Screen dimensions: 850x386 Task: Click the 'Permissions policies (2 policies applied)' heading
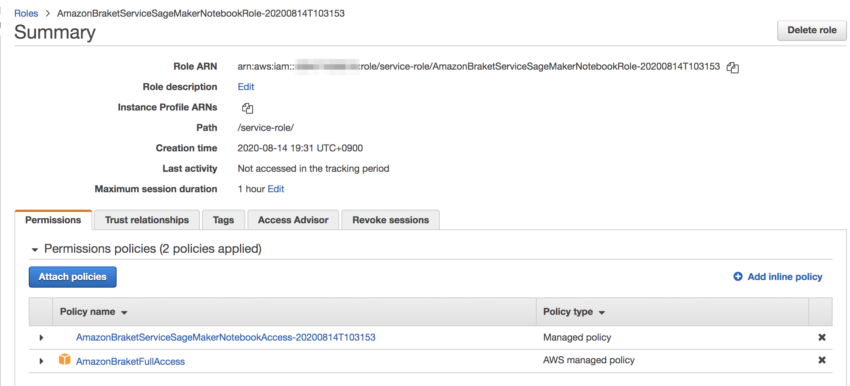153,249
